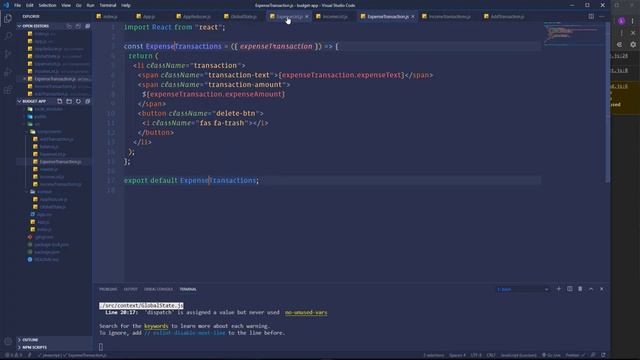Open the Selection menu

point(47,5)
